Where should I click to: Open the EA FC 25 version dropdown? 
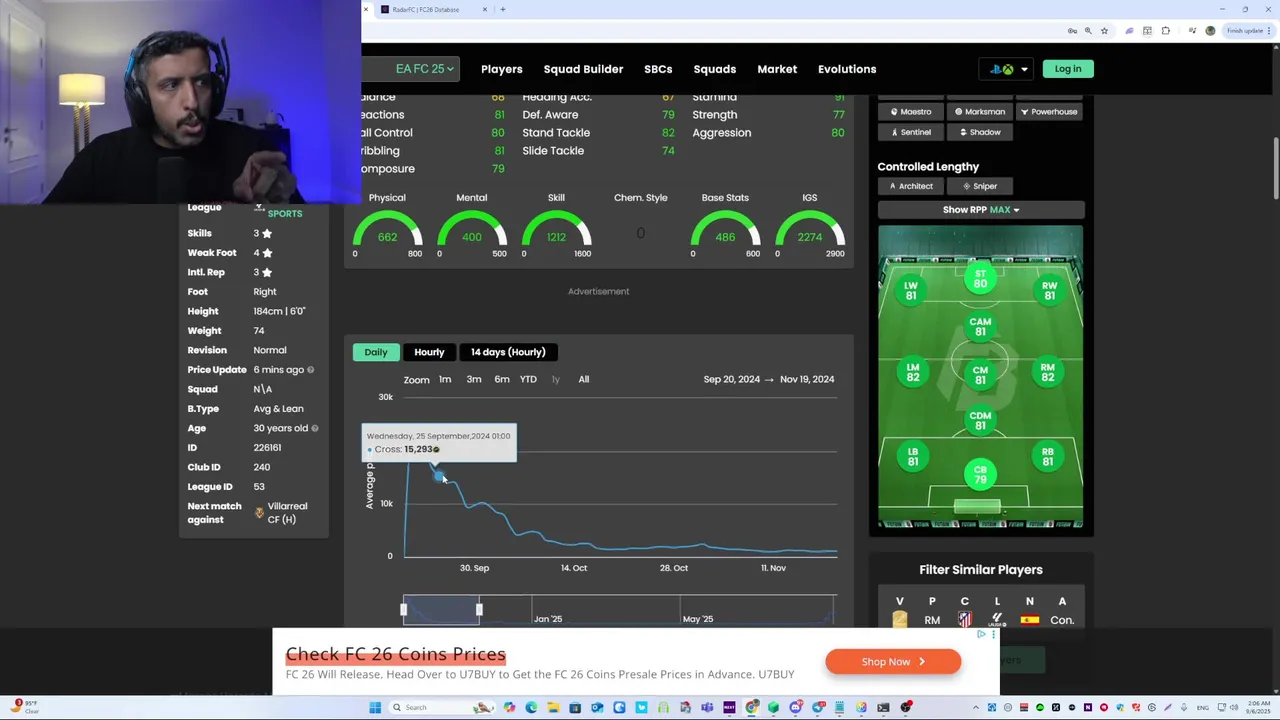[x=424, y=69]
